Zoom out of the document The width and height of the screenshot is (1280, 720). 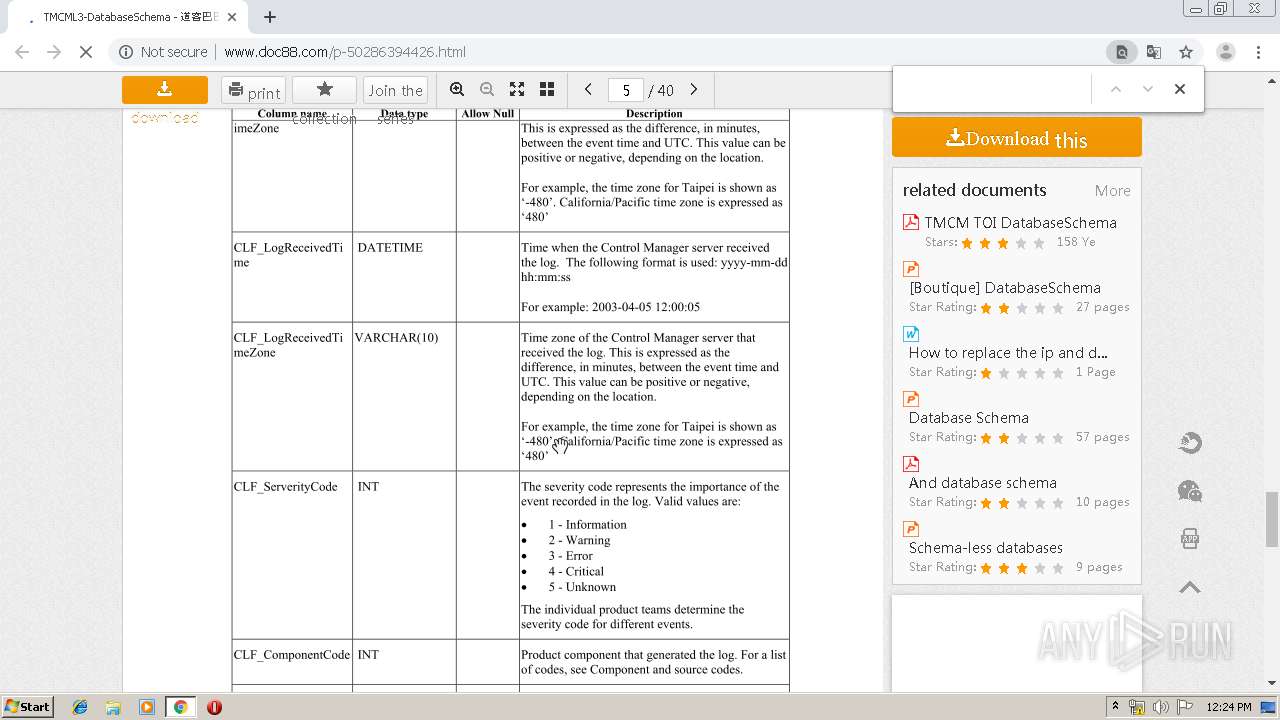click(487, 90)
